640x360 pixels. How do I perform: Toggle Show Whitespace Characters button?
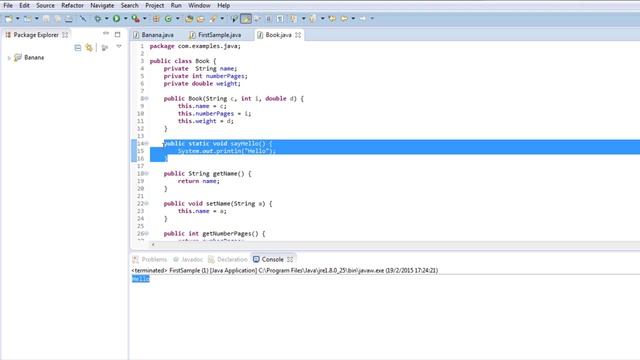280,19
